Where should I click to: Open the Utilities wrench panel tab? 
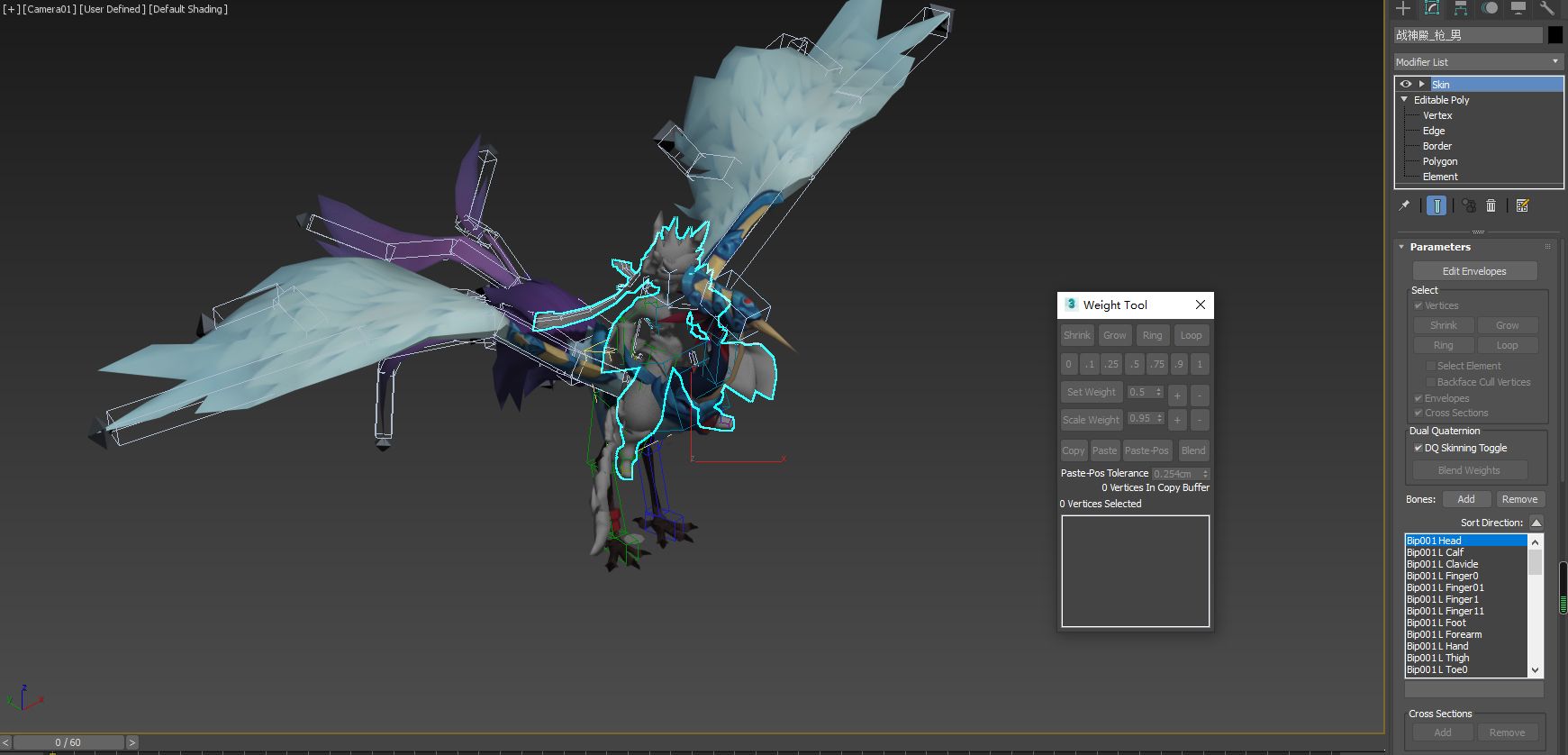tap(1547, 8)
